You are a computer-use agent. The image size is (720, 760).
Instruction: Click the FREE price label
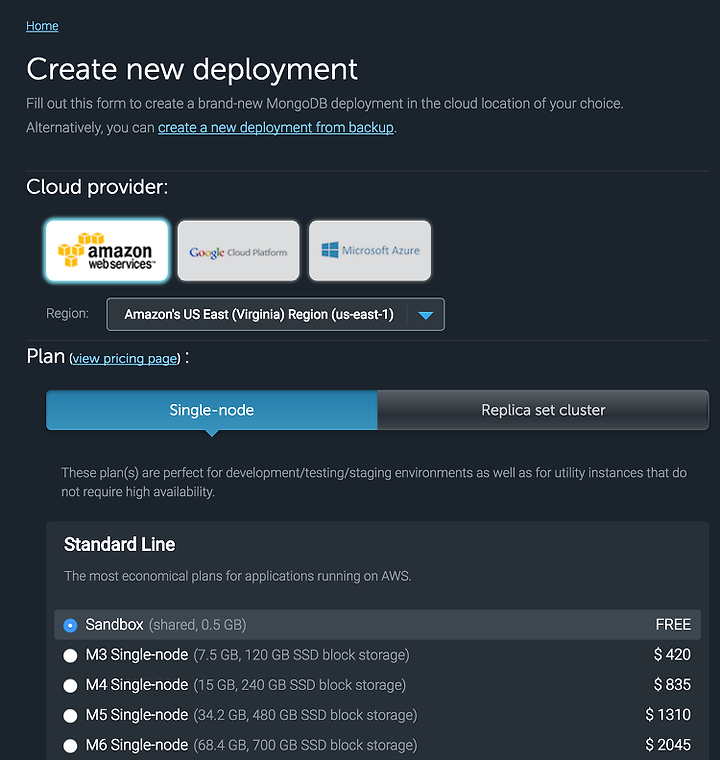(x=673, y=625)
